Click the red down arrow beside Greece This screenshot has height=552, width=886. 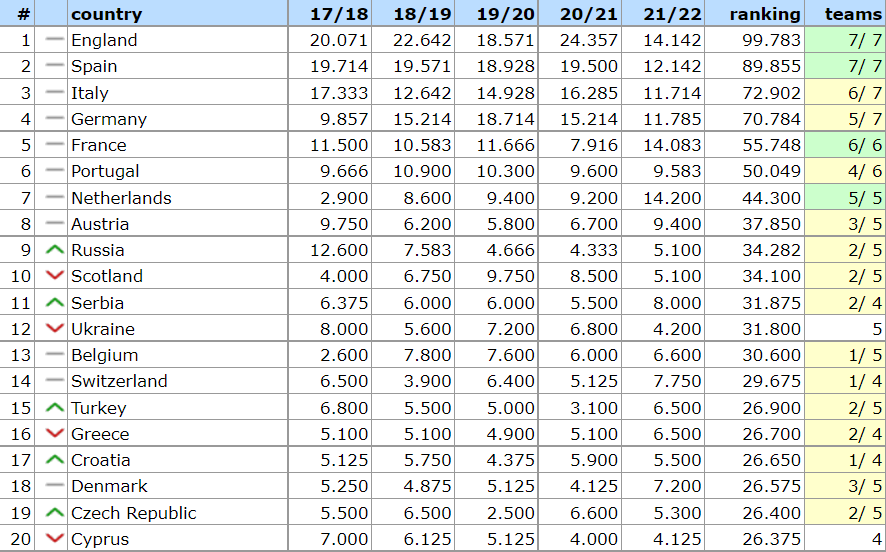[x=54, y=434]
